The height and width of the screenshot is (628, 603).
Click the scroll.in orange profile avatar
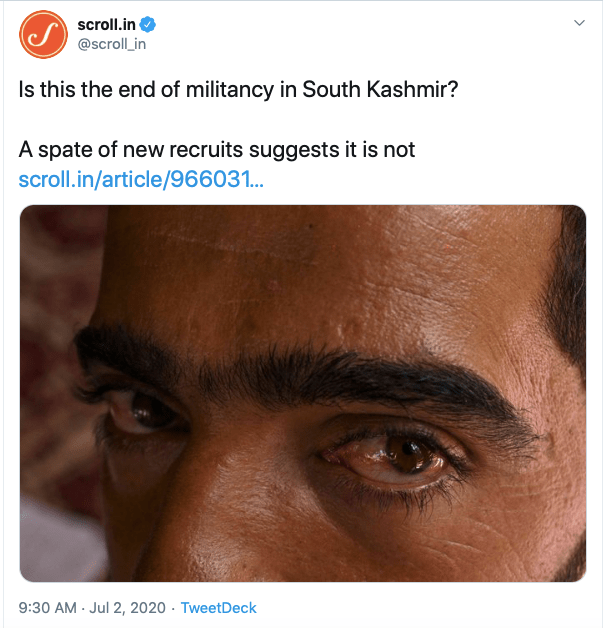click(x=43, y=36)
